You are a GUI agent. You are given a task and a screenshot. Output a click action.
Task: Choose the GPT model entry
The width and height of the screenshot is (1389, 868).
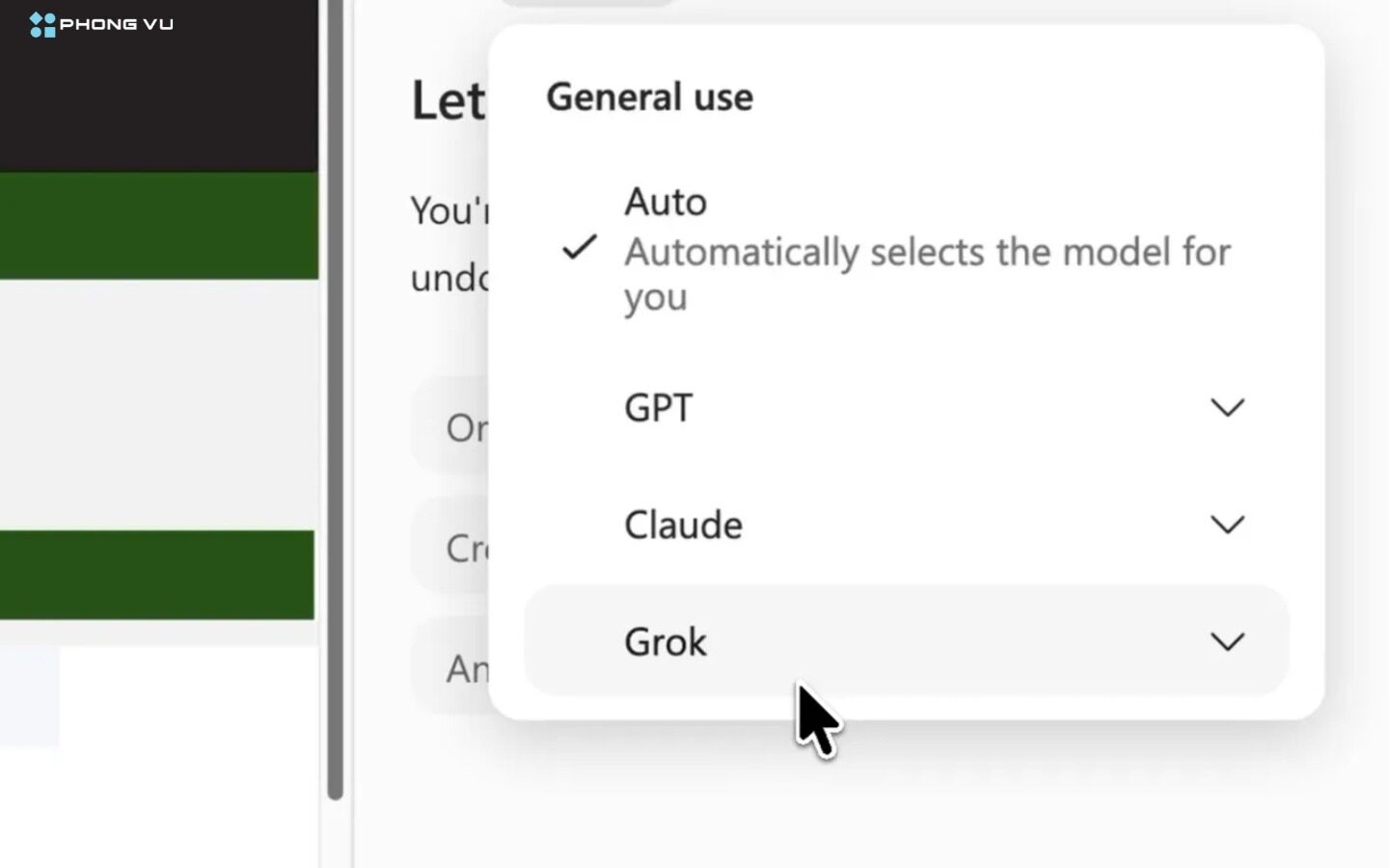(x=906, y=408)
